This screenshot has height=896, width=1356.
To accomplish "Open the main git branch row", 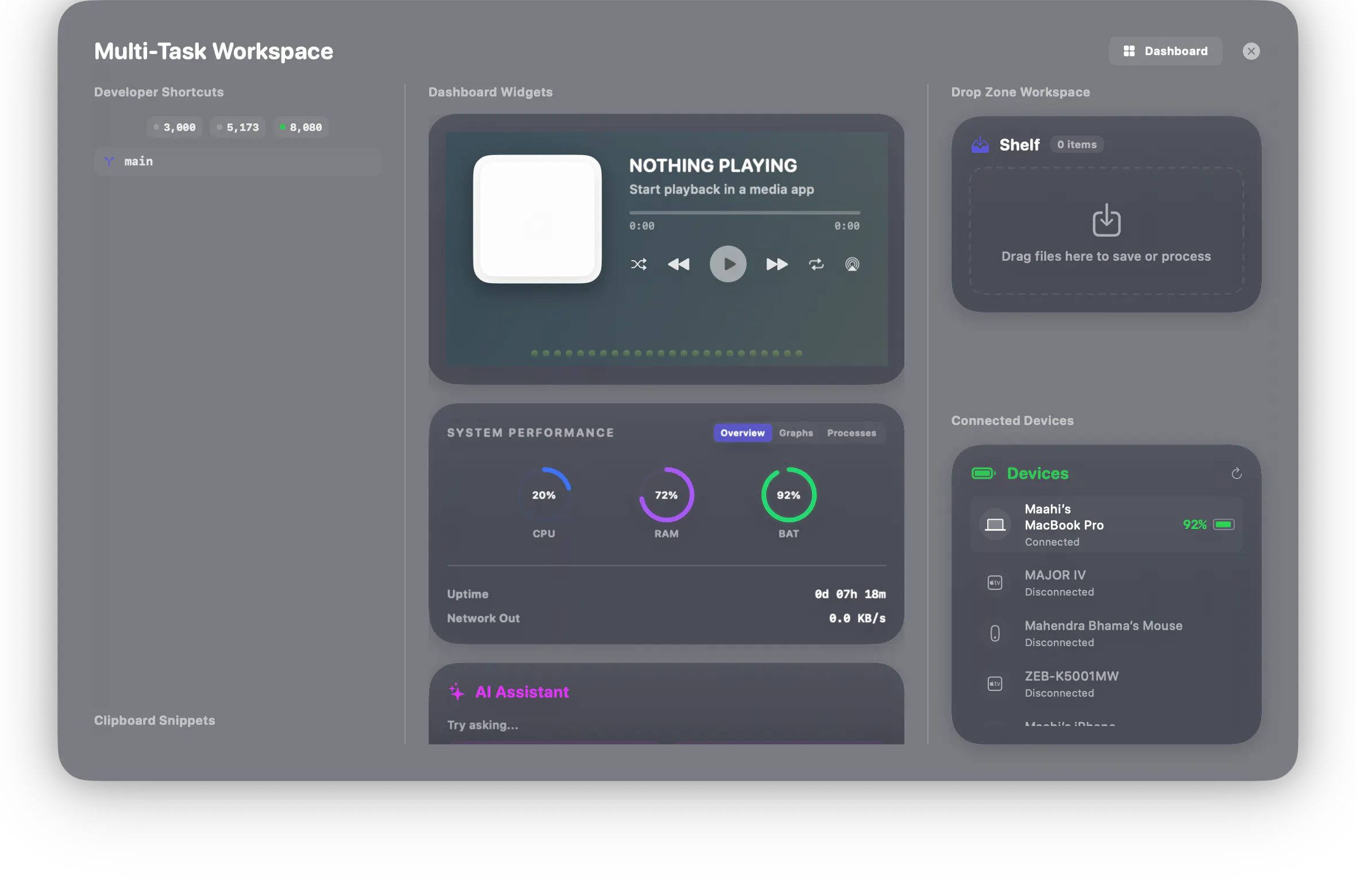I will [238, 161].
